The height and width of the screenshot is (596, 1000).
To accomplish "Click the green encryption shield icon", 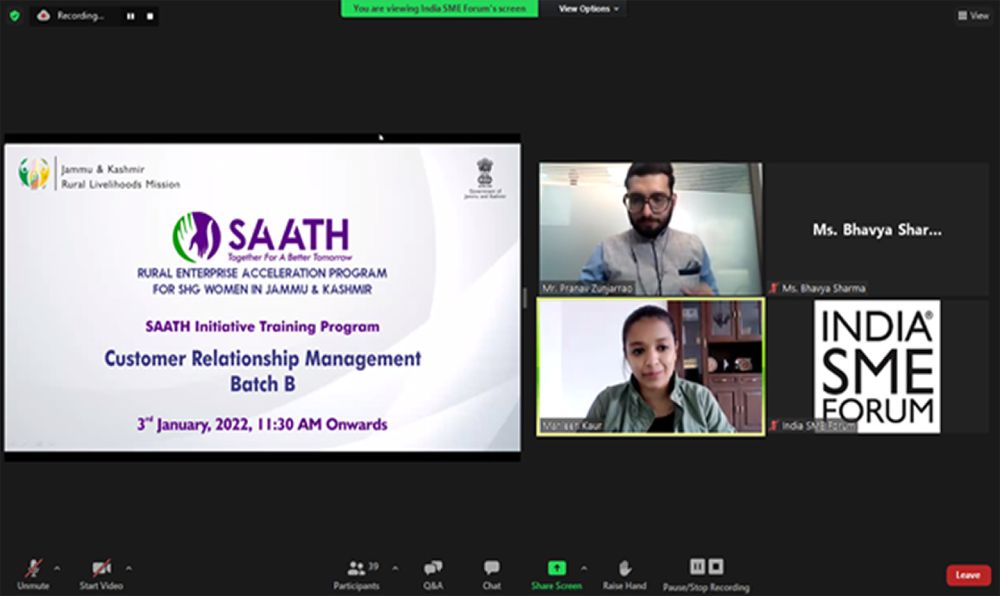I will coord(15,16).
